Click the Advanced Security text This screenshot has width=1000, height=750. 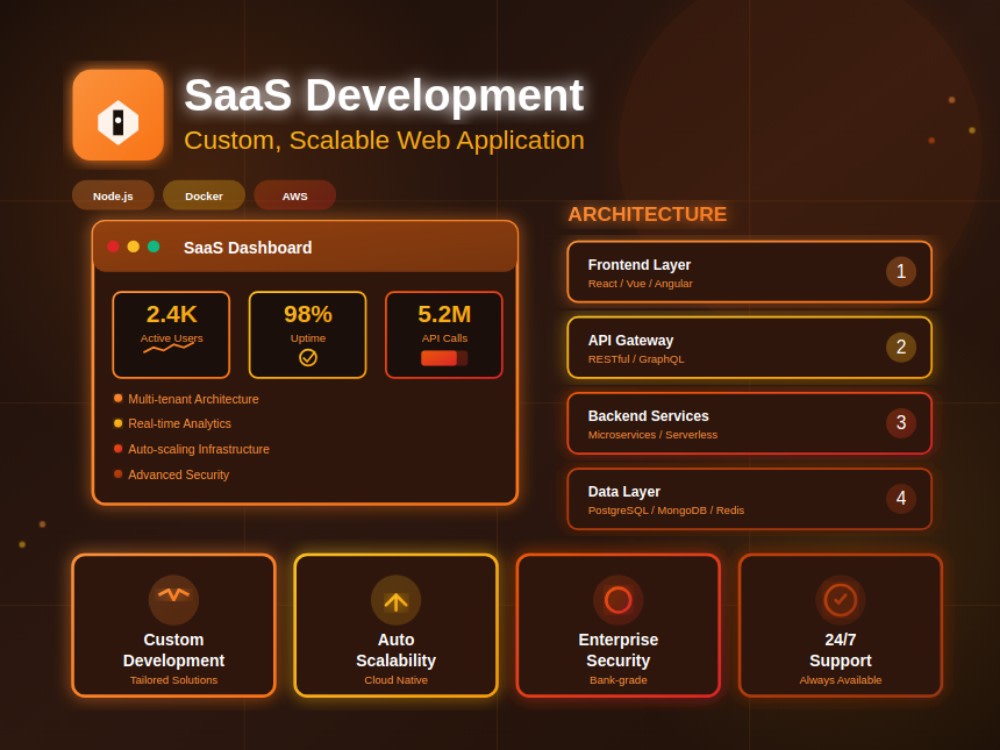[179, 474]
